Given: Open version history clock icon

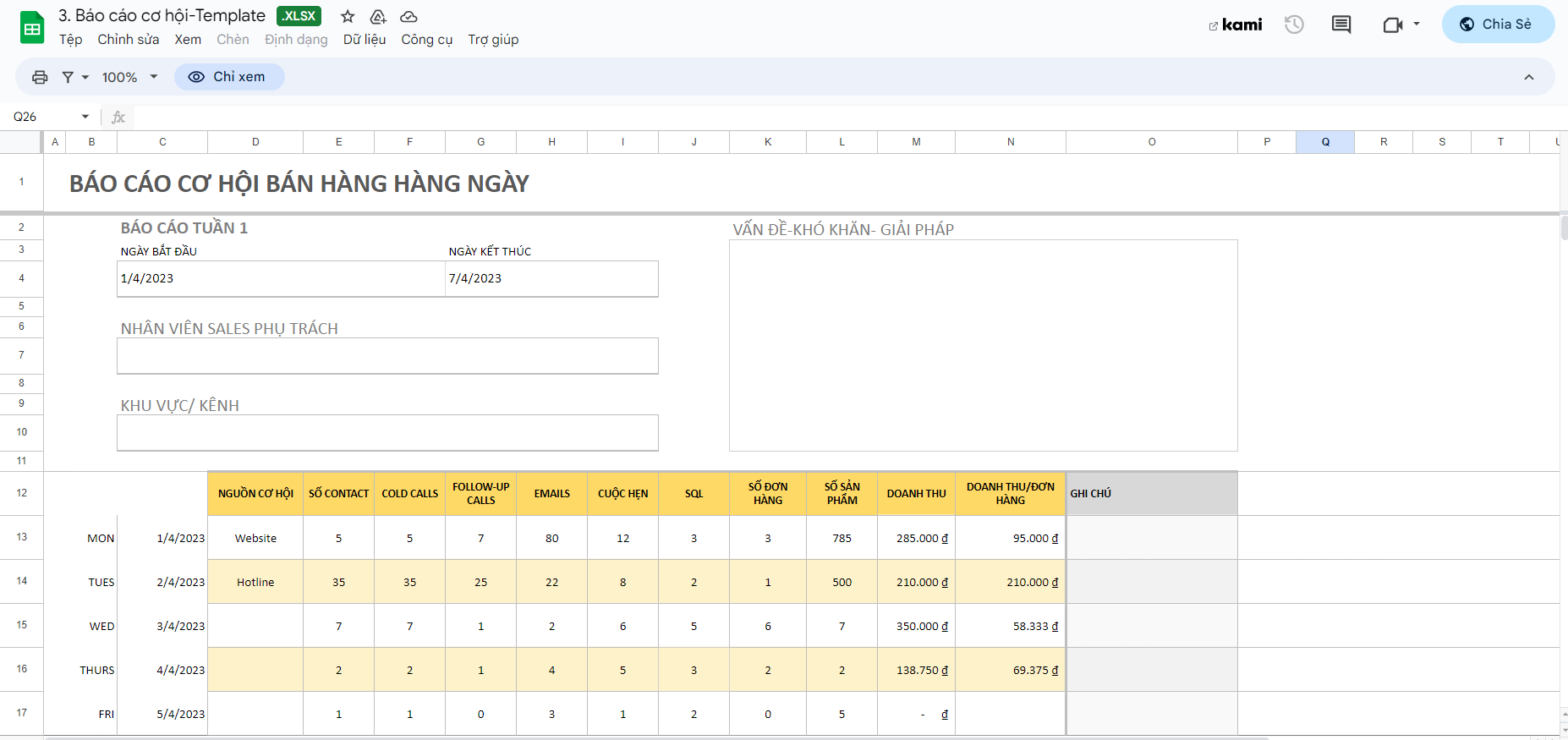Looking at the screenshot, I should 1294,25.
